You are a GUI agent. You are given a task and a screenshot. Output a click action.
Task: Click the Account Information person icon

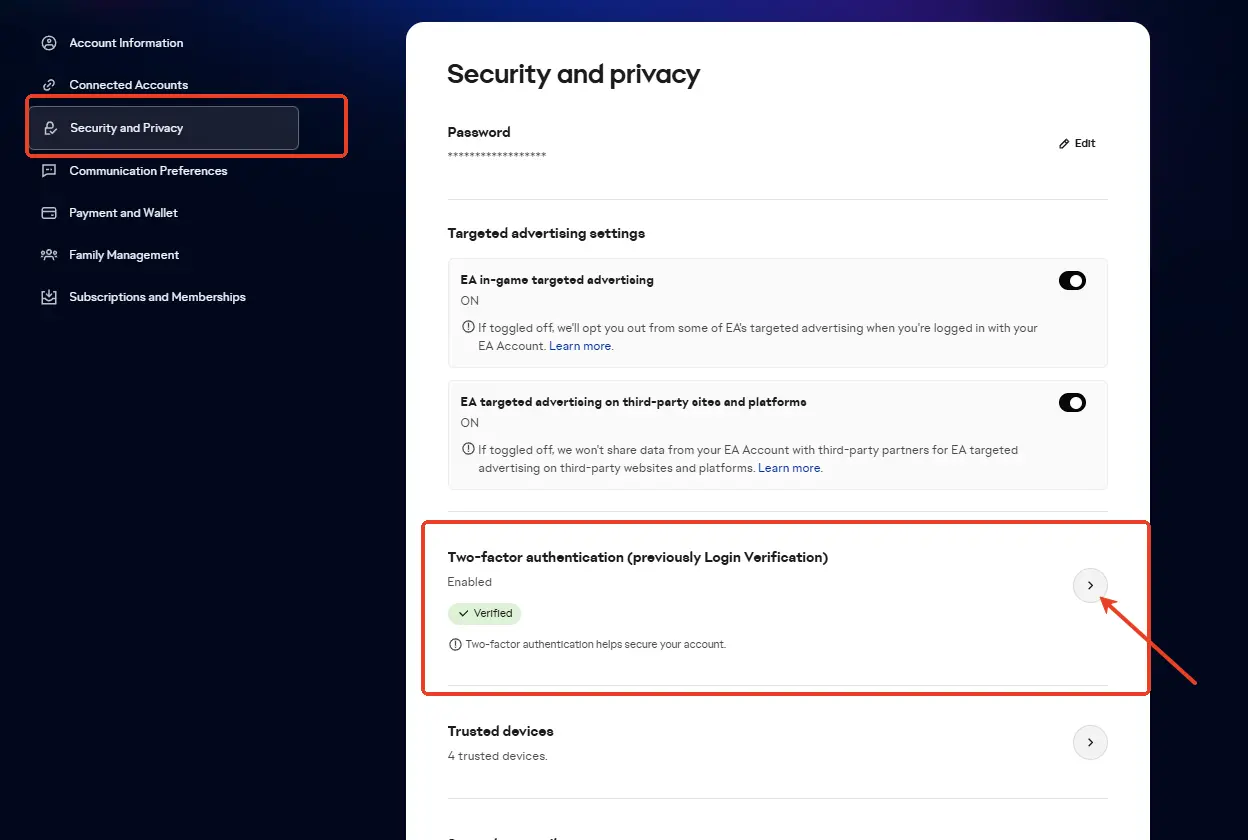click(48, 43)
